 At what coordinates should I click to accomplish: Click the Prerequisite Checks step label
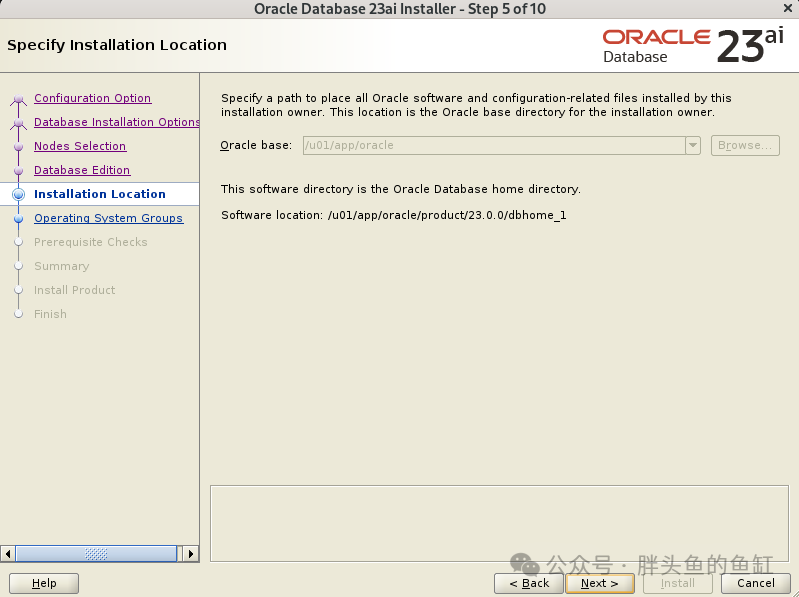point(91,242)
